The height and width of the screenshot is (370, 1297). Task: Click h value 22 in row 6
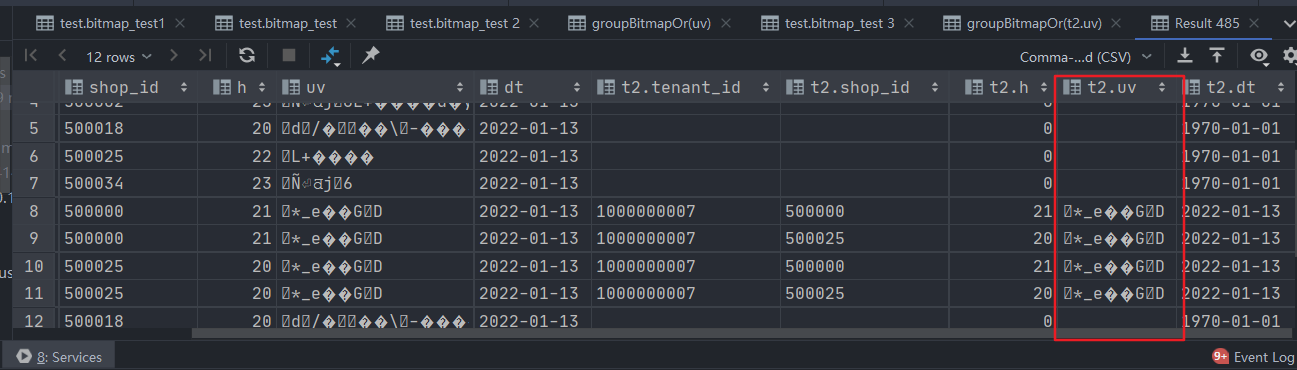point(236,156)
